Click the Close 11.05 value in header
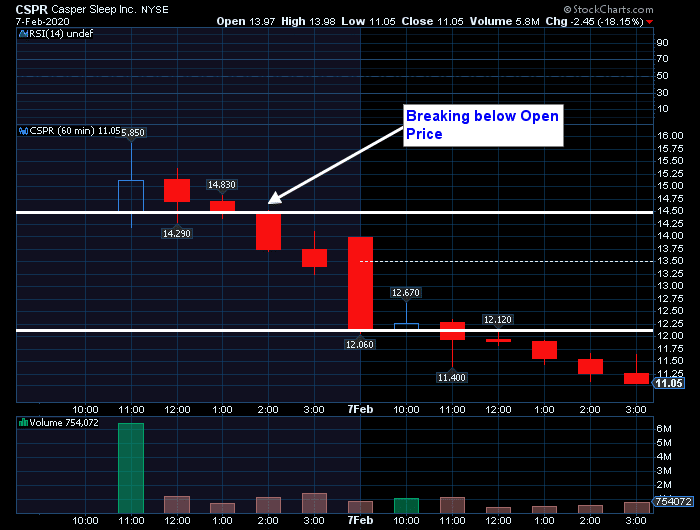The image size is (700, 530). 432,21
